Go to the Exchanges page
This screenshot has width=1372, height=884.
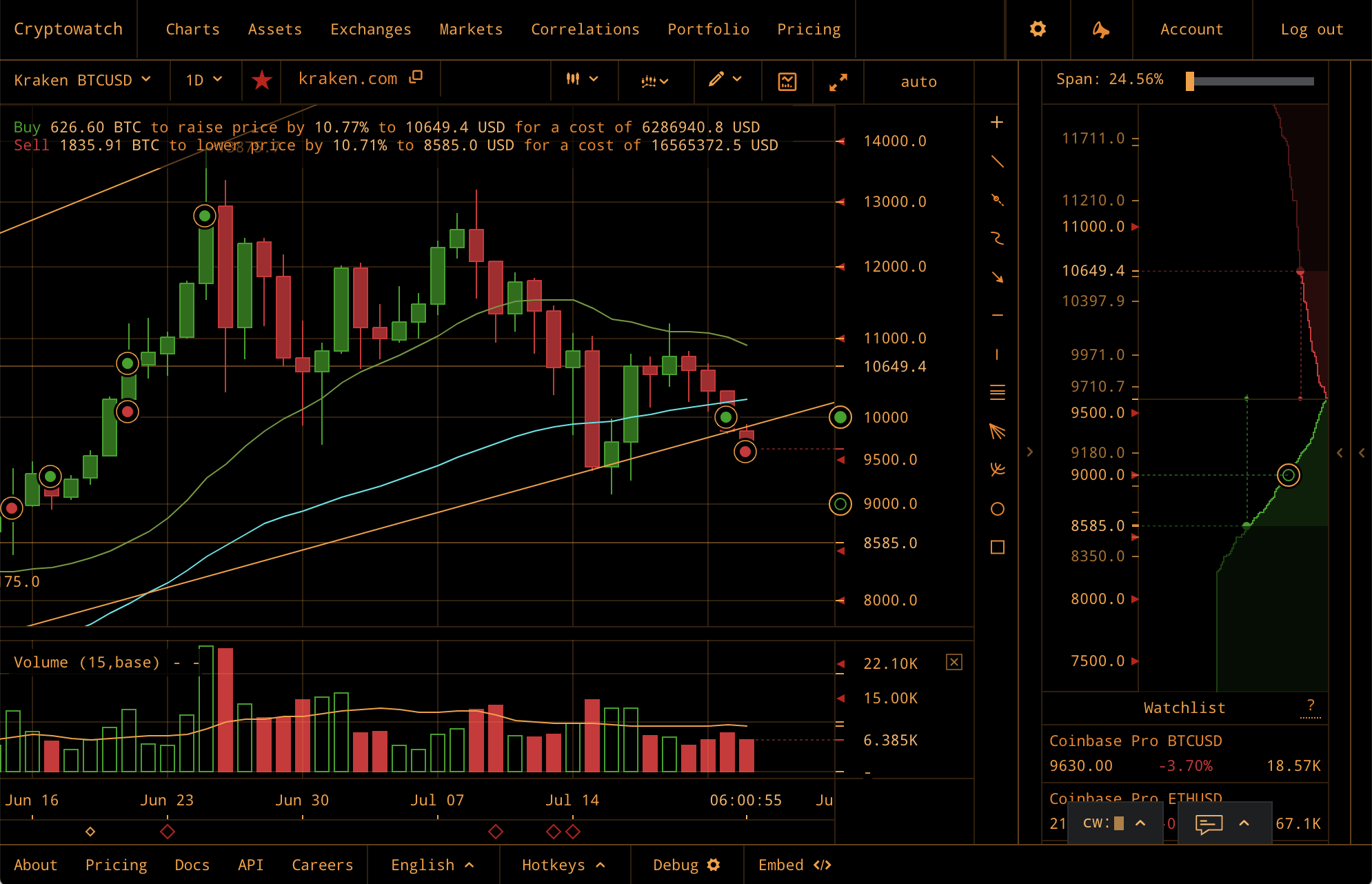point(371,30)
